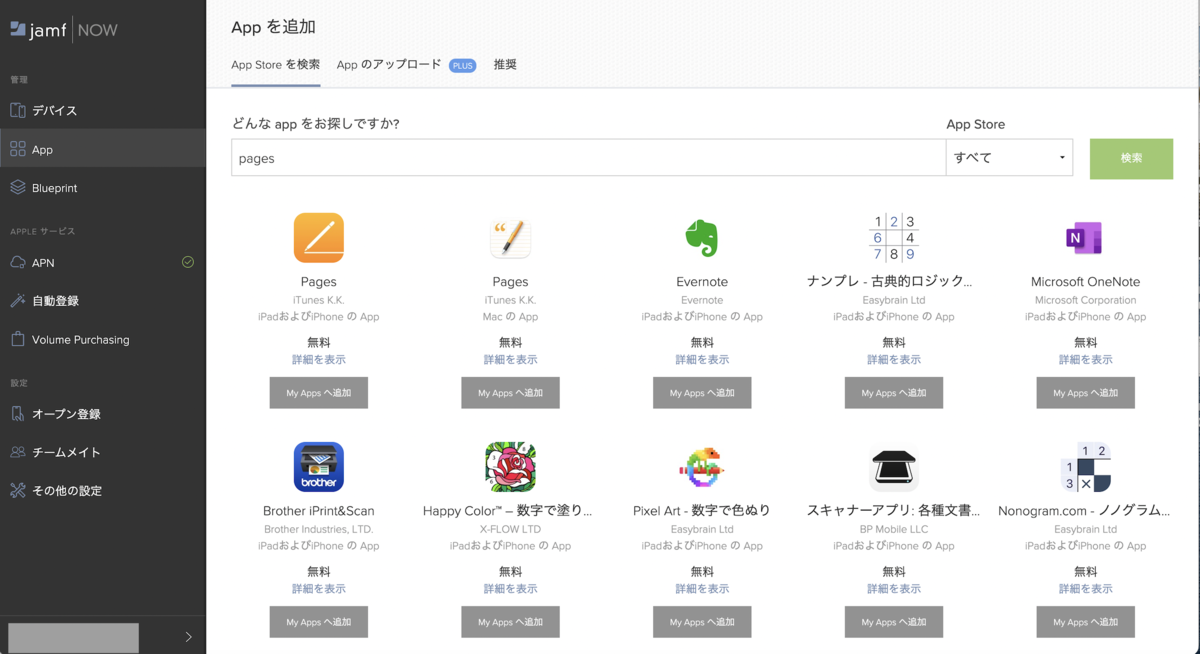Click the Brother iPrint&Scan app icon
This screenshot has width=1200, height=654.
318,466
